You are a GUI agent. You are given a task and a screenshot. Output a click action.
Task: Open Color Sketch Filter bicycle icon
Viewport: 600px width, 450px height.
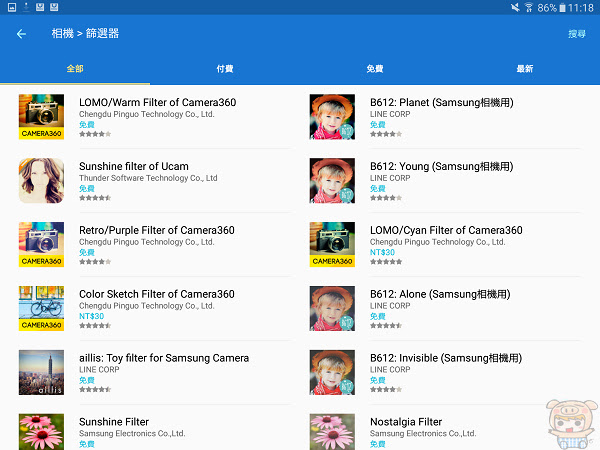pos(41,308)
